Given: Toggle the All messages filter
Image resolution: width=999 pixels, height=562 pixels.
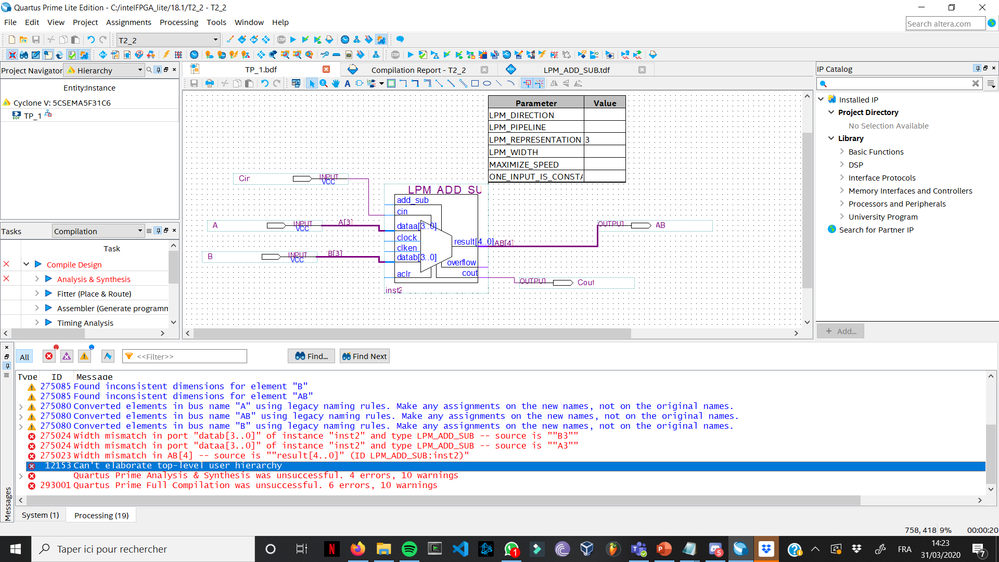Looking at the screenshot, I should coord(24,356).
